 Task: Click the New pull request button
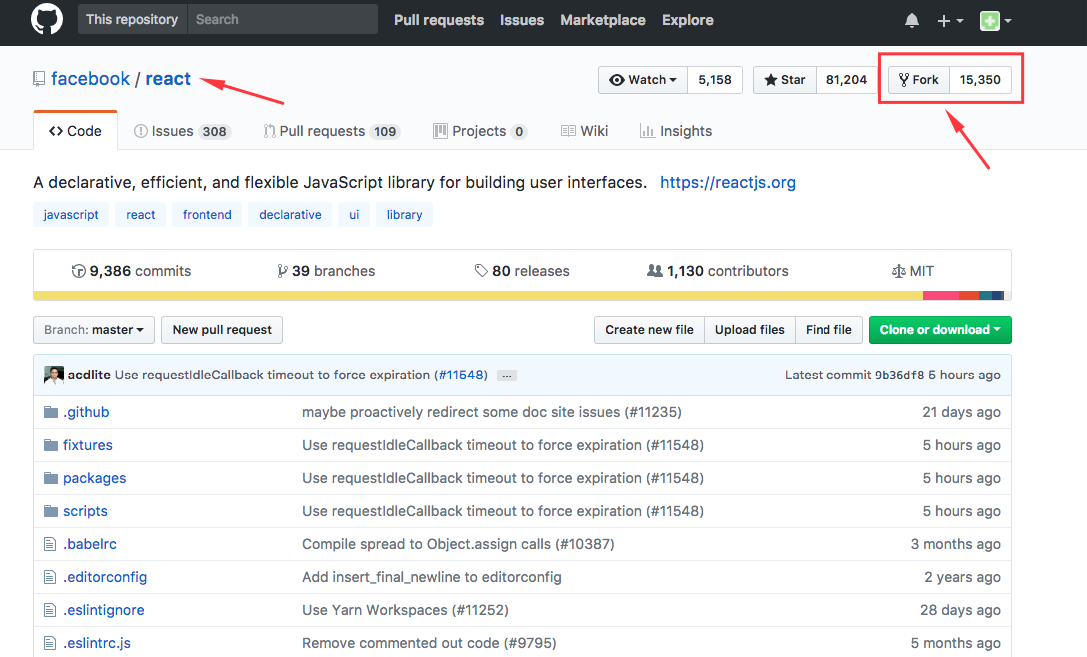click(222, 330)
